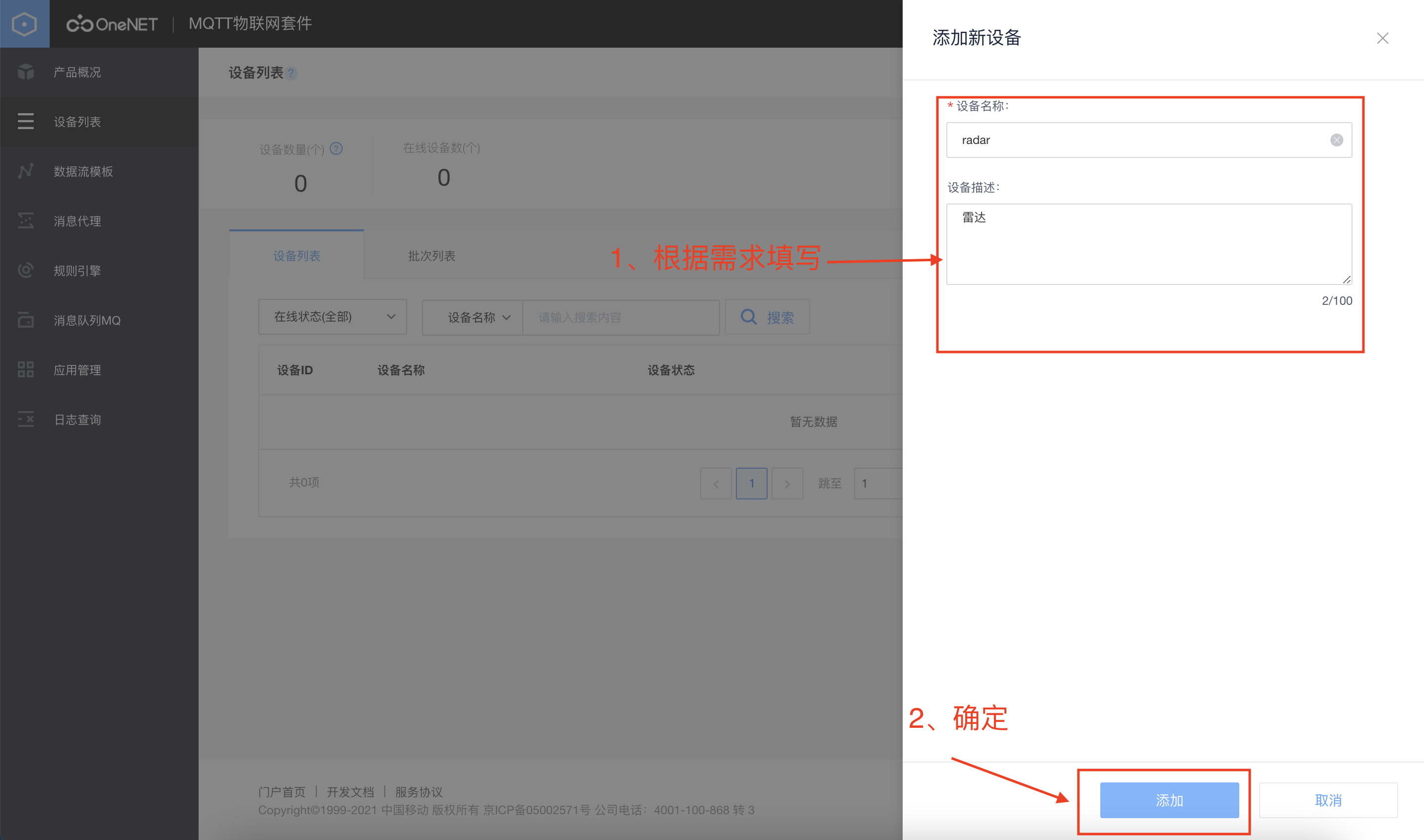Click the 取消 button in the dialog
Image resolution: width=1424 pixels, height=840 pixels.
tap(1328, 800)
